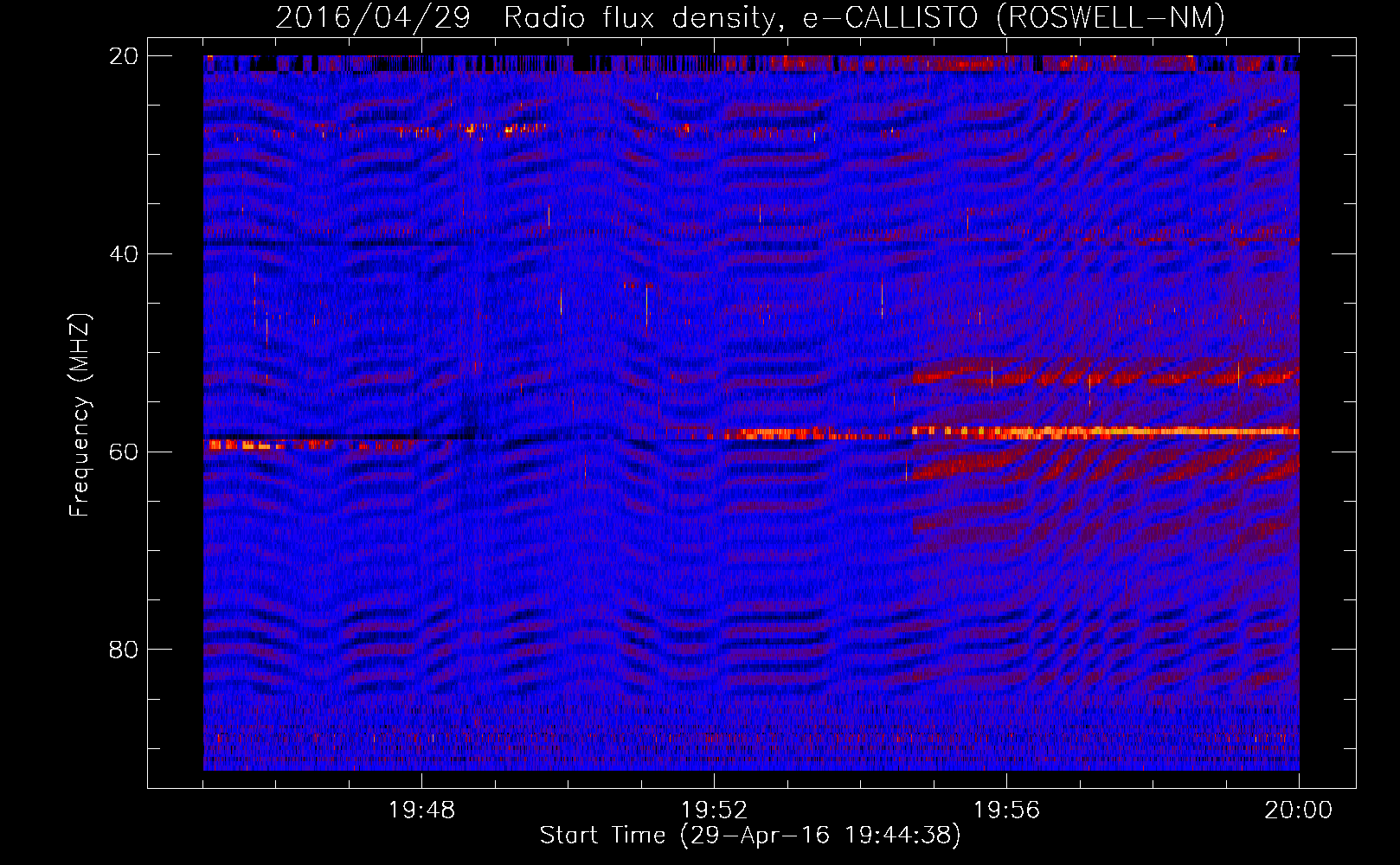The height and width of the screenshot is (865, 1400).
Task: Click the 19:52 time tick label
Action: (714, 811)
